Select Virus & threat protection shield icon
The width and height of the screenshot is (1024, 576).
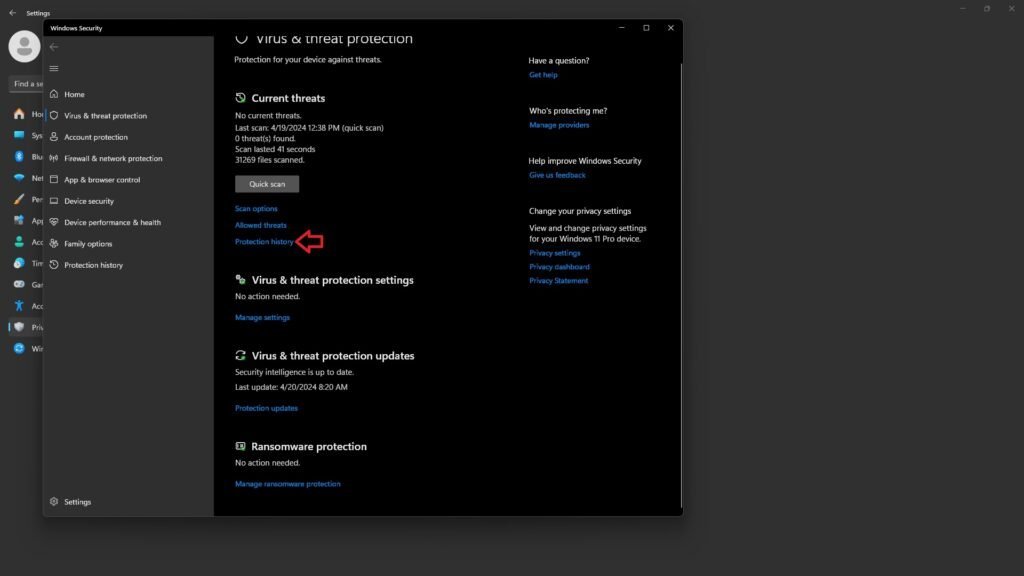point(54,116)
